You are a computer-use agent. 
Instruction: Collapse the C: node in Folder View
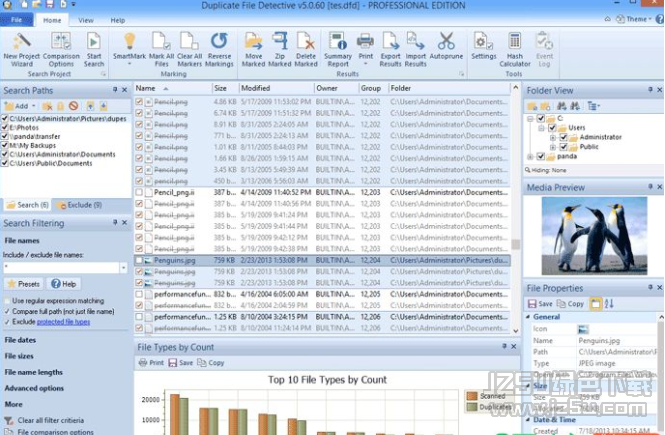pos(530,118)
